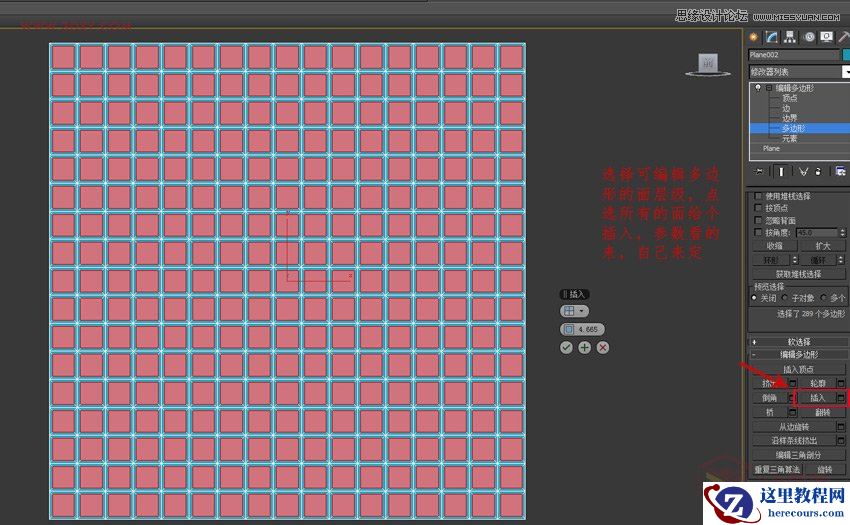This screenshot has width=850, height=525.
Task: Select 顶点 sub-object level
Action: pos(789,98)
